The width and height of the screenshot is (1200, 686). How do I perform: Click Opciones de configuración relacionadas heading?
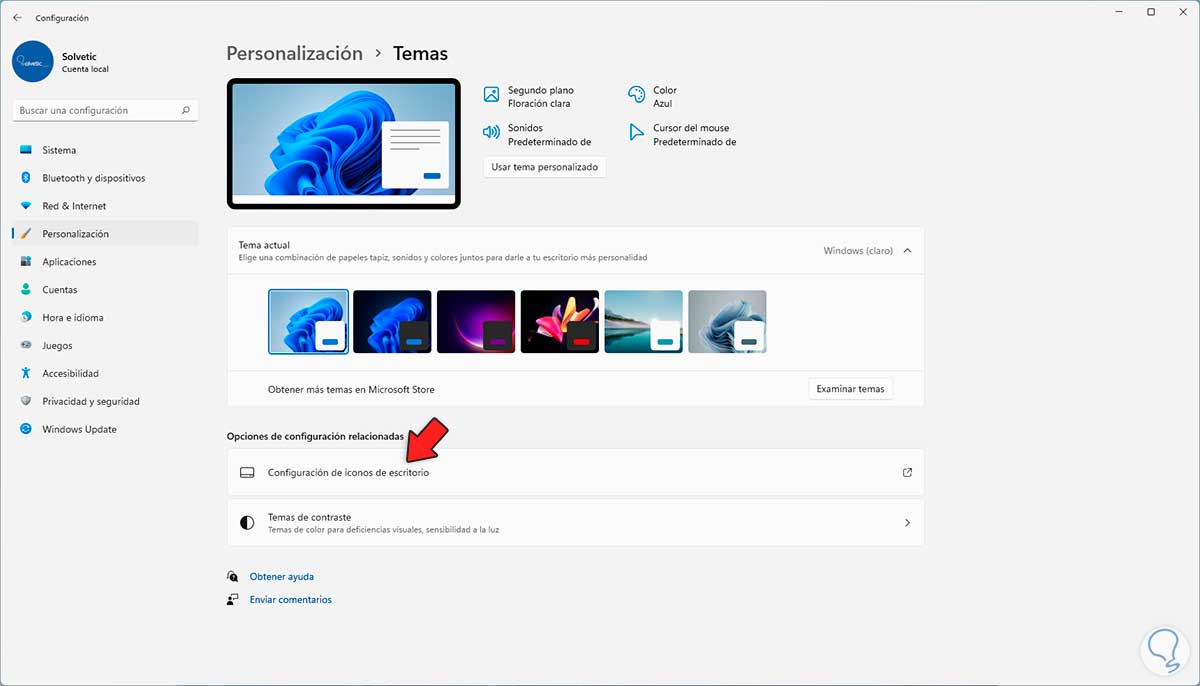coord(315,437)
